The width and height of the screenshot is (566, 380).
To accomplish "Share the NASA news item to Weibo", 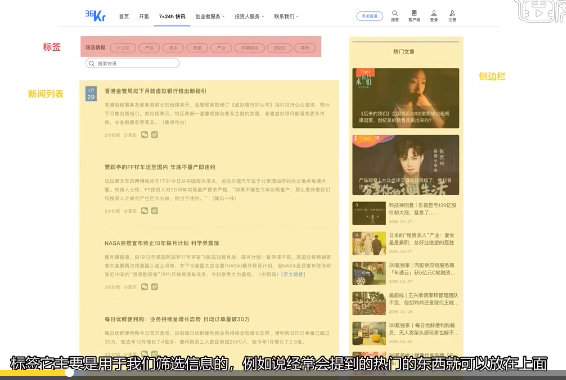I will pos(154,287).
